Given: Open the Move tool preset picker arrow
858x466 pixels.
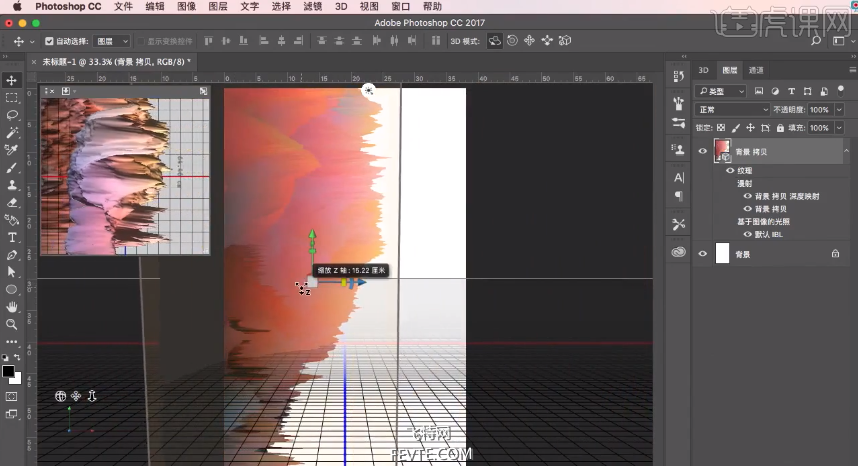Looking at the screenshot, I should coord(32,42).
